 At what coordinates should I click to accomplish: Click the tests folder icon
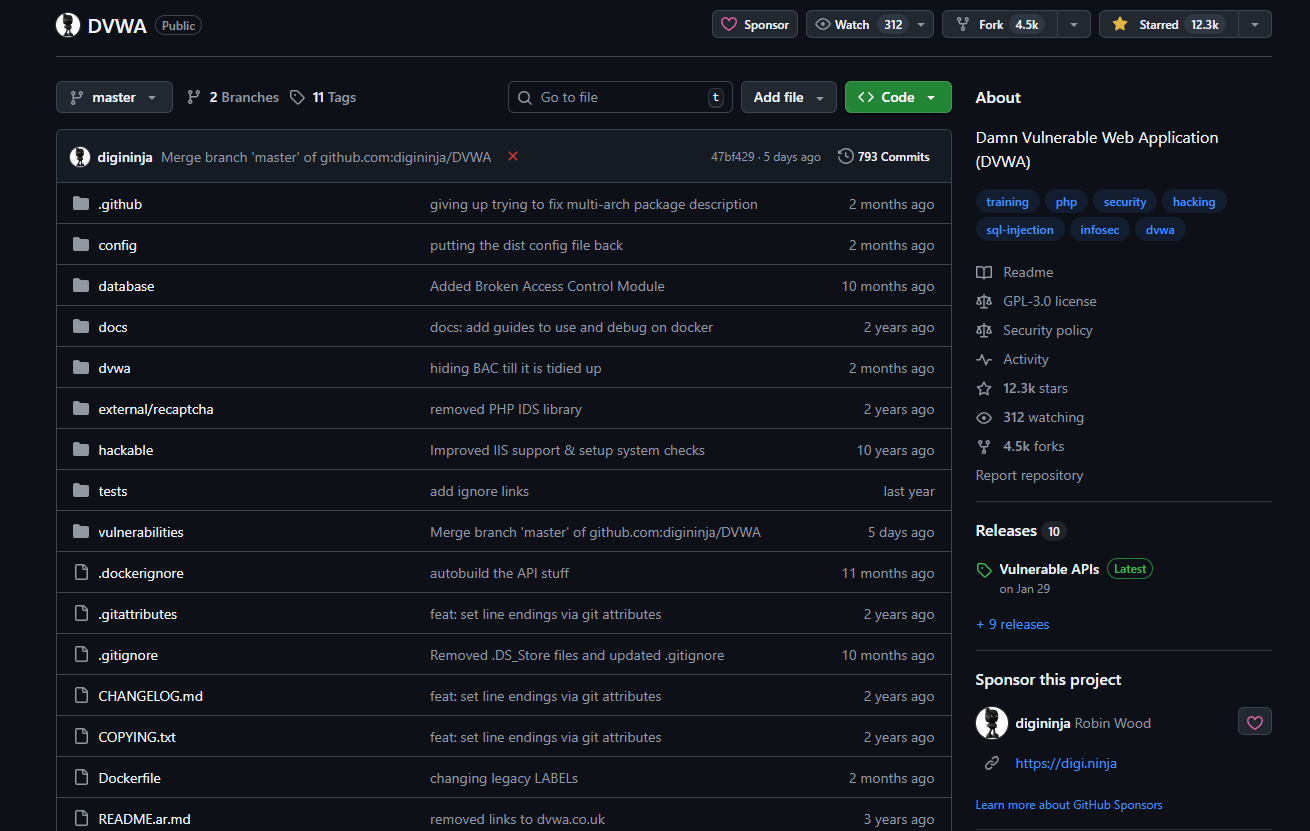pos(81,491)
